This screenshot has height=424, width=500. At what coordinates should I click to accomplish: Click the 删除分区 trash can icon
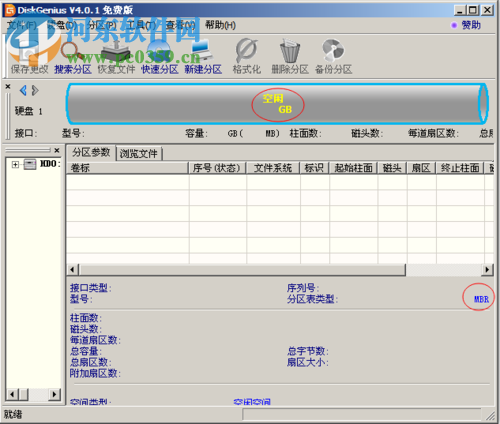pyautogui.click(x=290, y=57)
